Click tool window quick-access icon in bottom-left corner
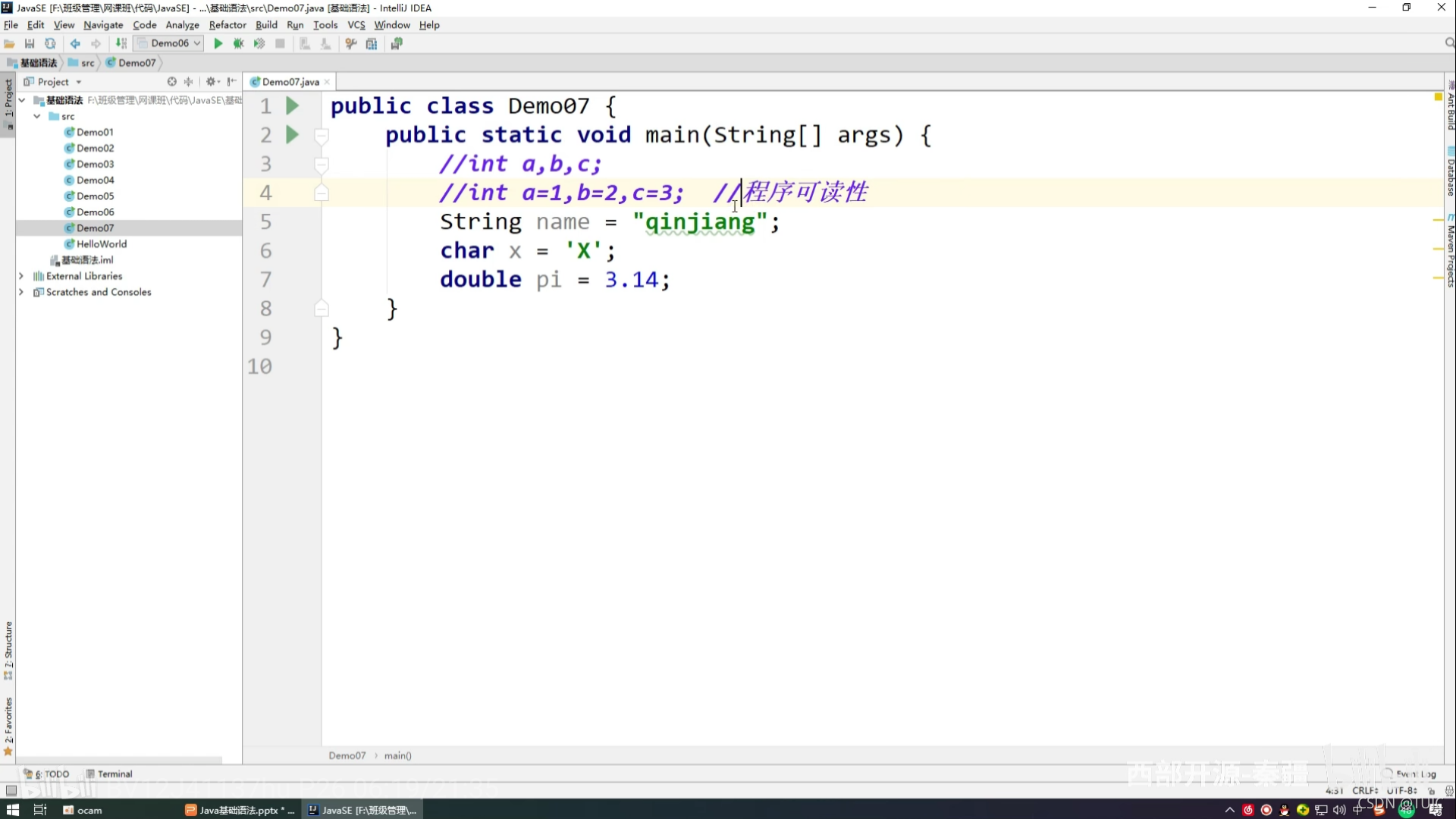The width and height of the screenshot is (1456, 819). (11, 791)
